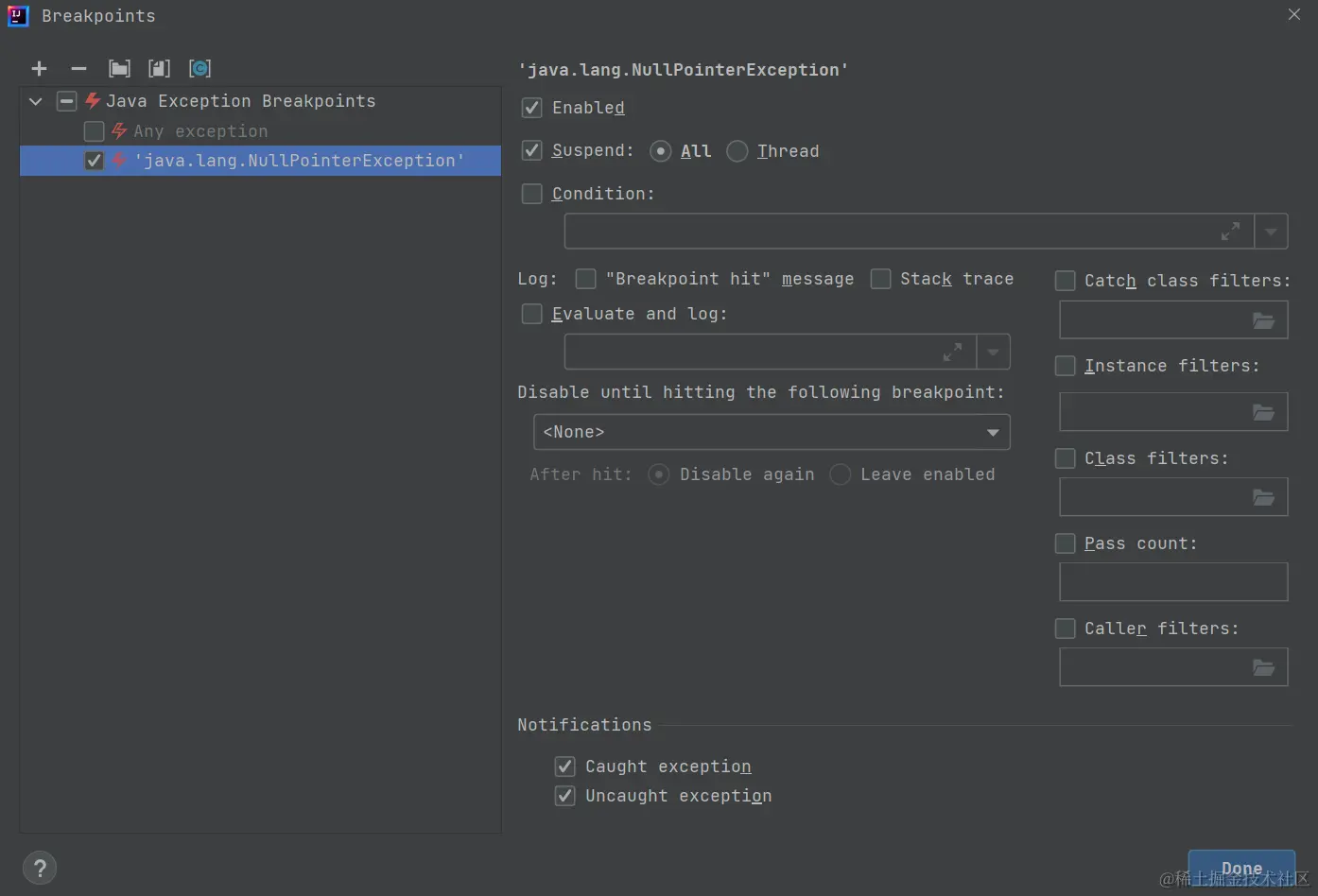Viewport: 1318px width, 896px height.
Task: Select the Any exception tree item
Action: click(x=200, y=131)
